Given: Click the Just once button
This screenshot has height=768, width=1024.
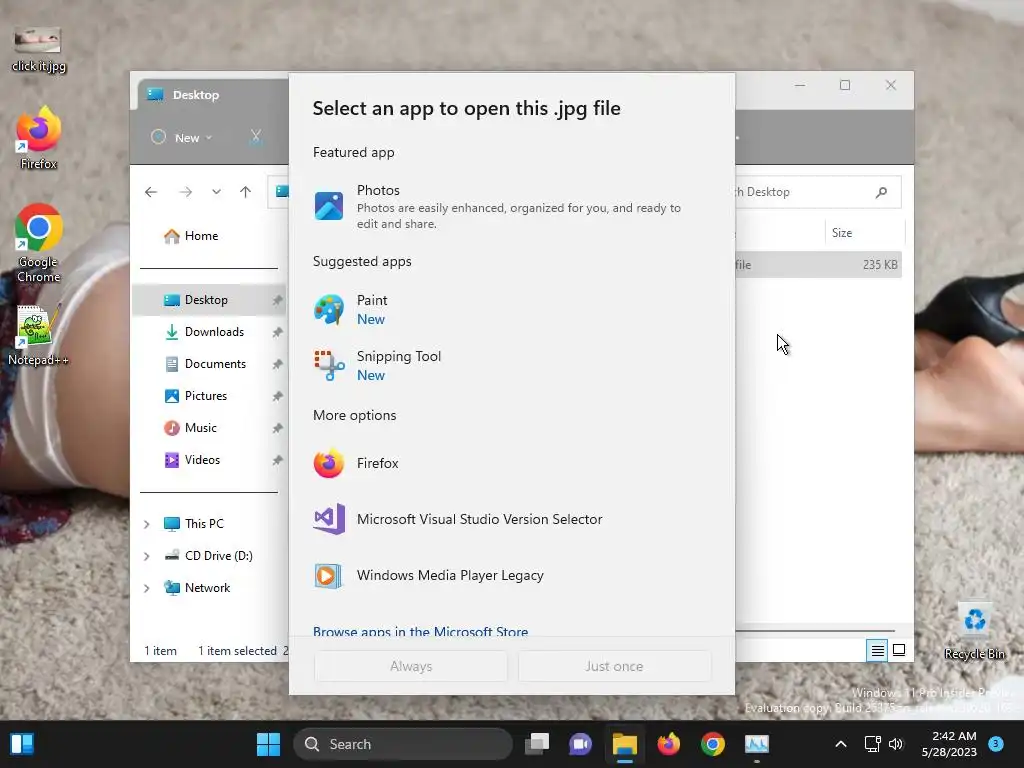Looking at the screenshot, I should (614, 666).
